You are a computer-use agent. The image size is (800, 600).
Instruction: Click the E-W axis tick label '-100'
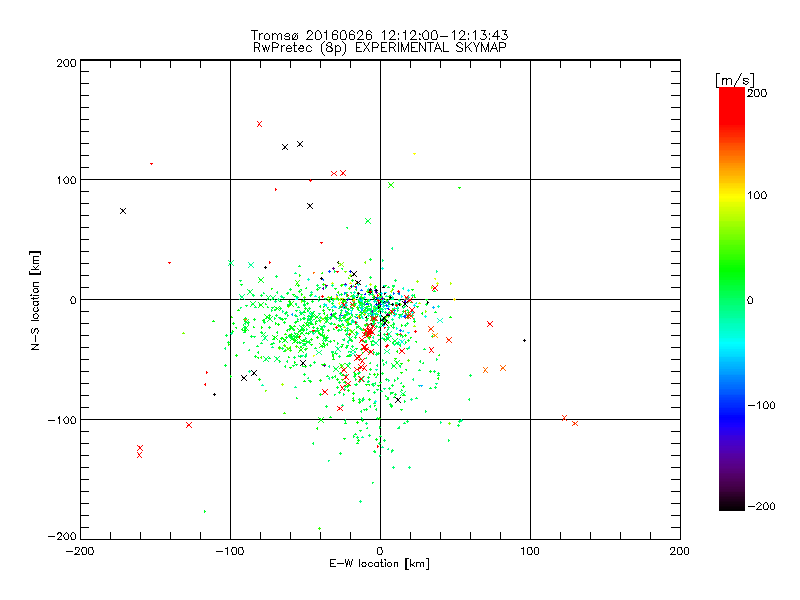[230, 551]
